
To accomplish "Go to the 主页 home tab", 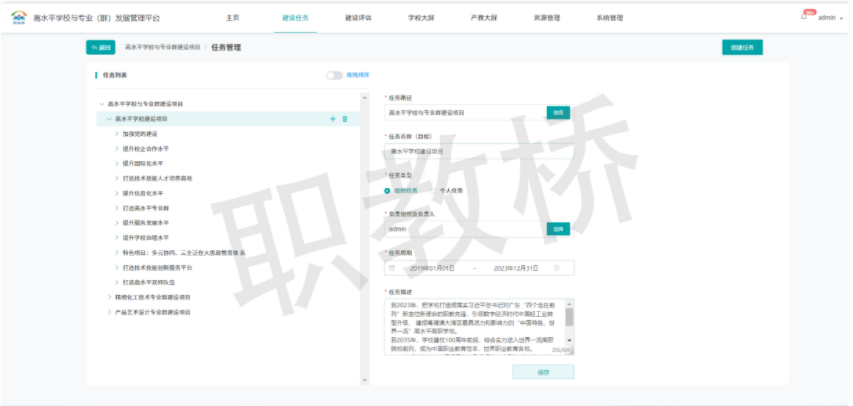I will pos(232,18).
